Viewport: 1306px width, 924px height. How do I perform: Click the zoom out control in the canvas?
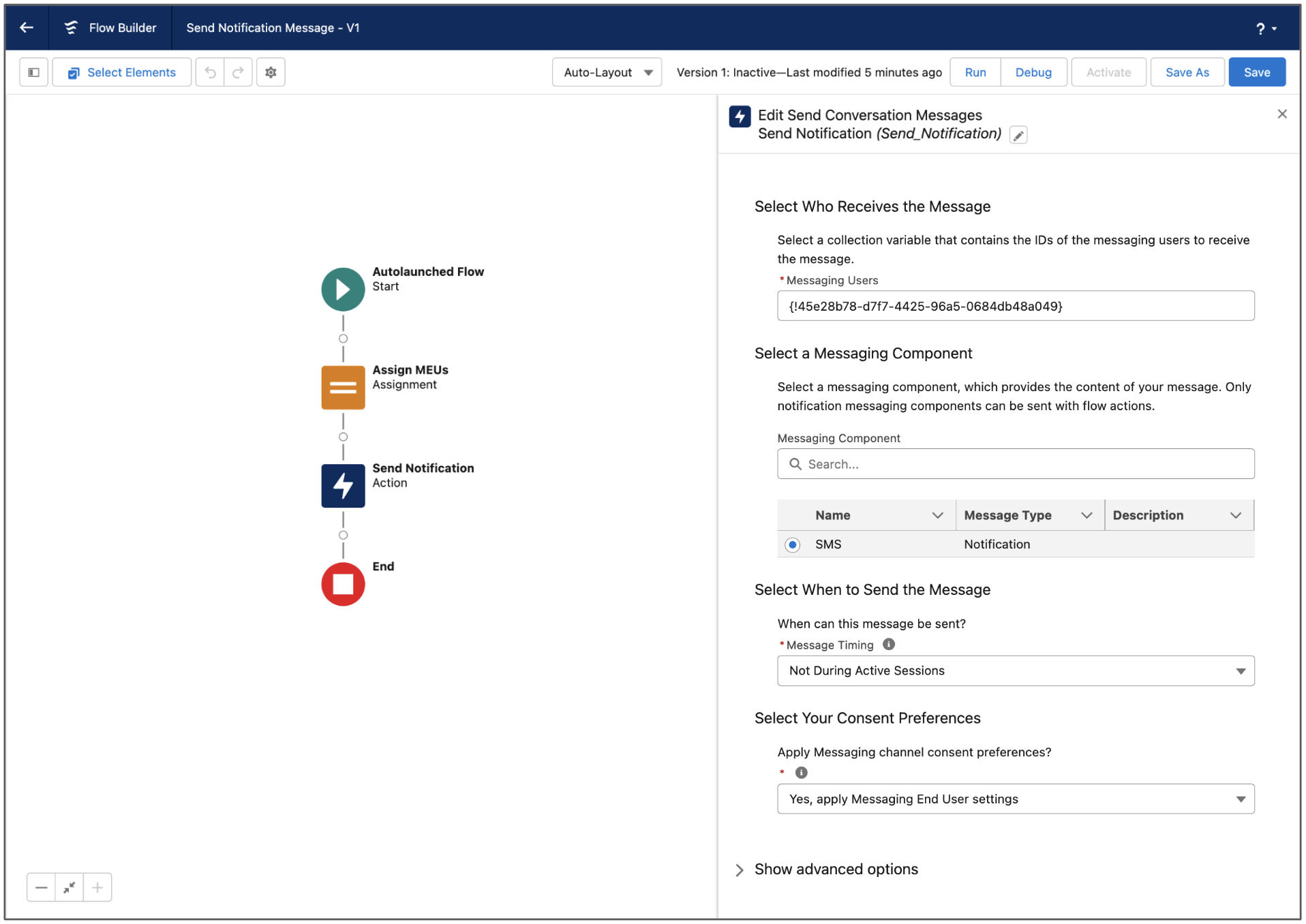click(x=41, y=887)
